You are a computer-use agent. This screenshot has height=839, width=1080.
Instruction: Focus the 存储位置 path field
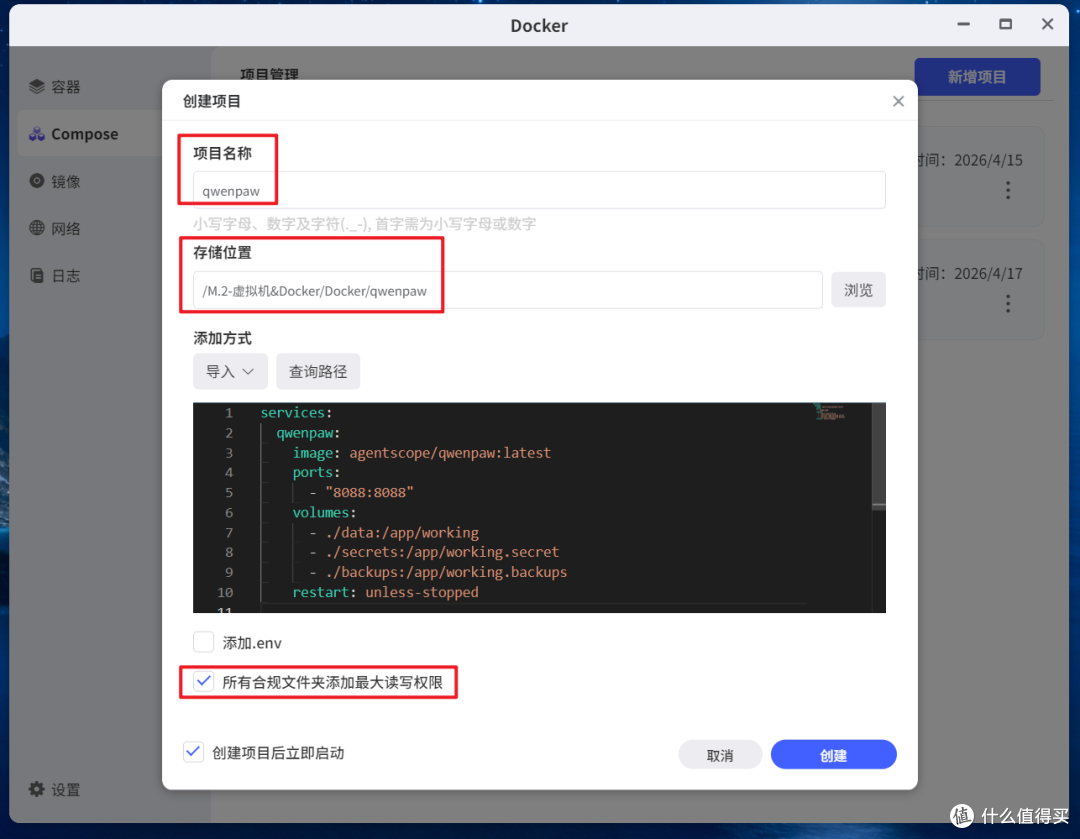coord(508,290)
